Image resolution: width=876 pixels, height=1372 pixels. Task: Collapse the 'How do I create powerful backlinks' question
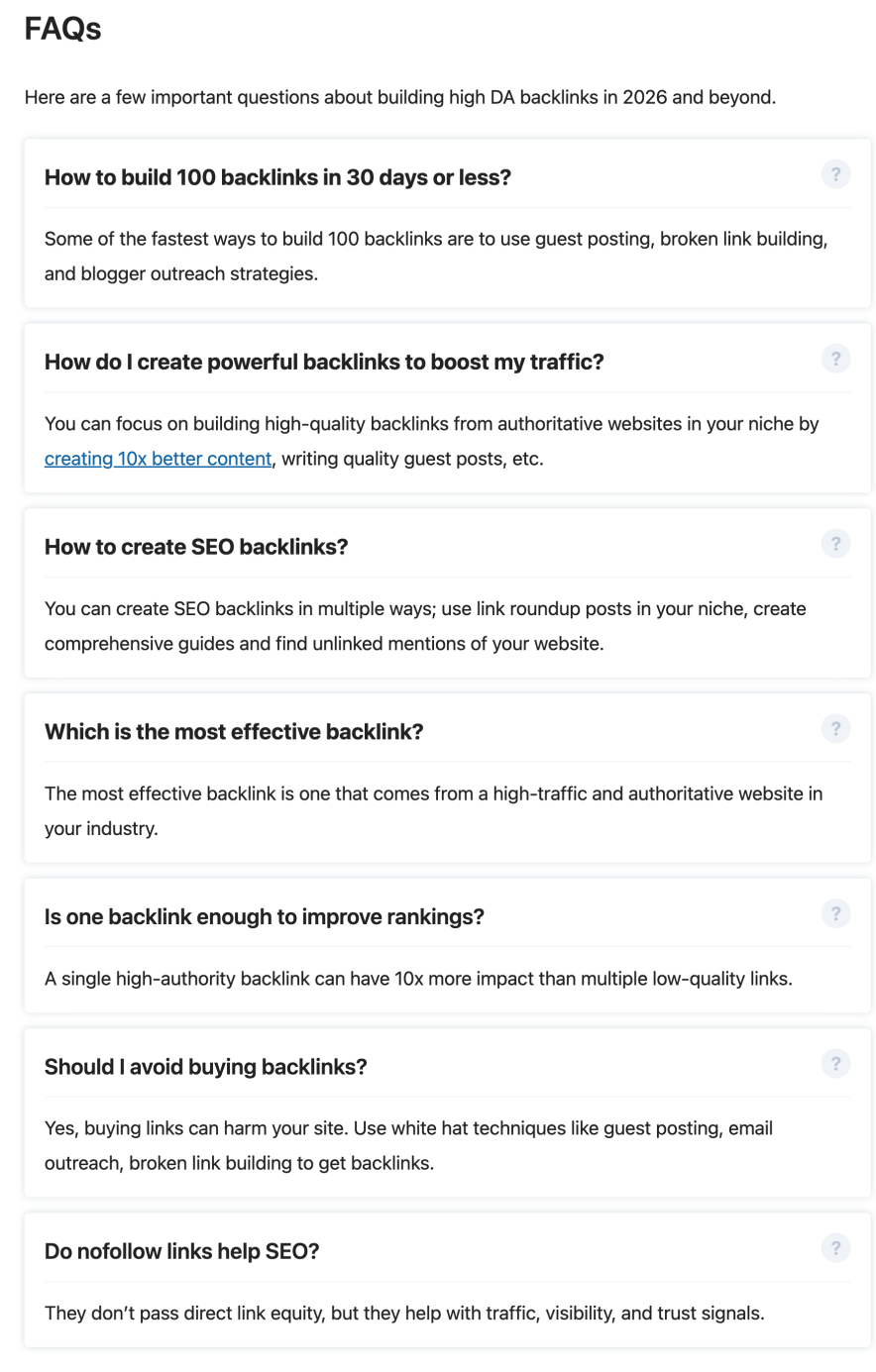coord(323,361)
